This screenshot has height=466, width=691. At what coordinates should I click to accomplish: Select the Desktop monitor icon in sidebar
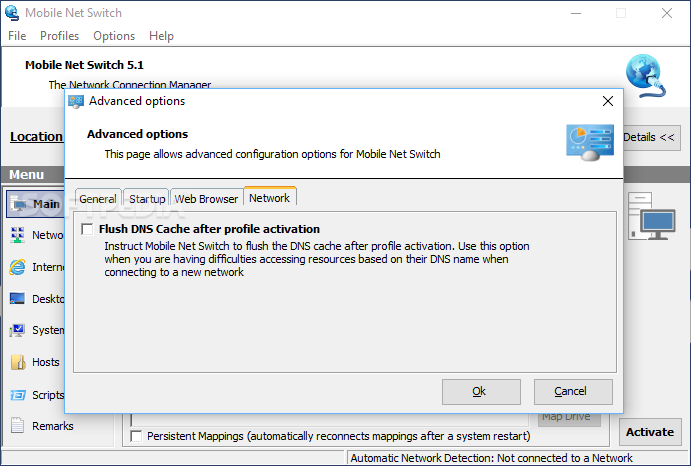17,299
